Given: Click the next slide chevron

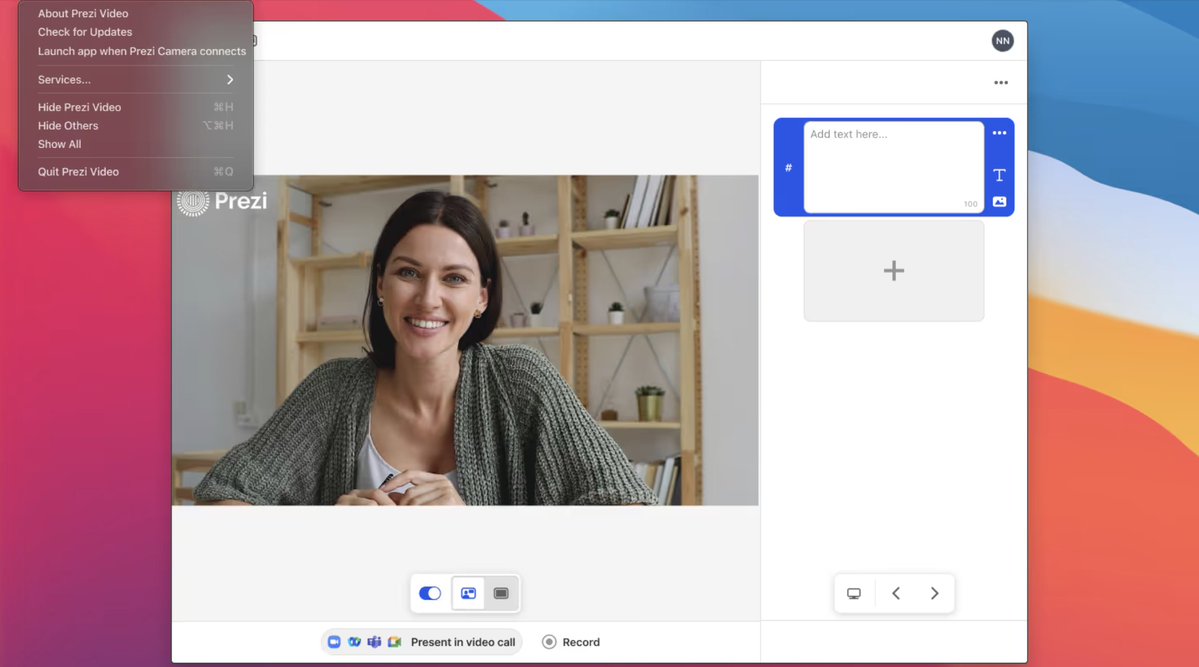Looking at the screenshot, I should tap(934, 592).
